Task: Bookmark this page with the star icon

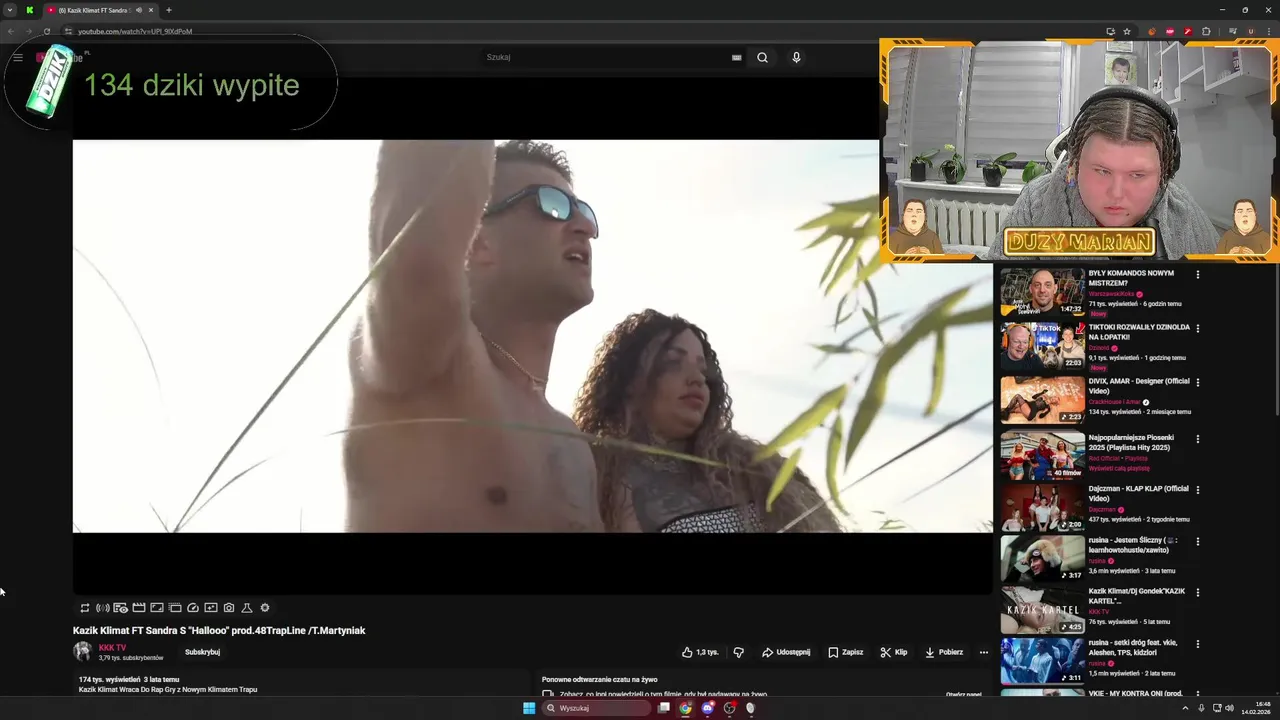Action: point(1127,31)
